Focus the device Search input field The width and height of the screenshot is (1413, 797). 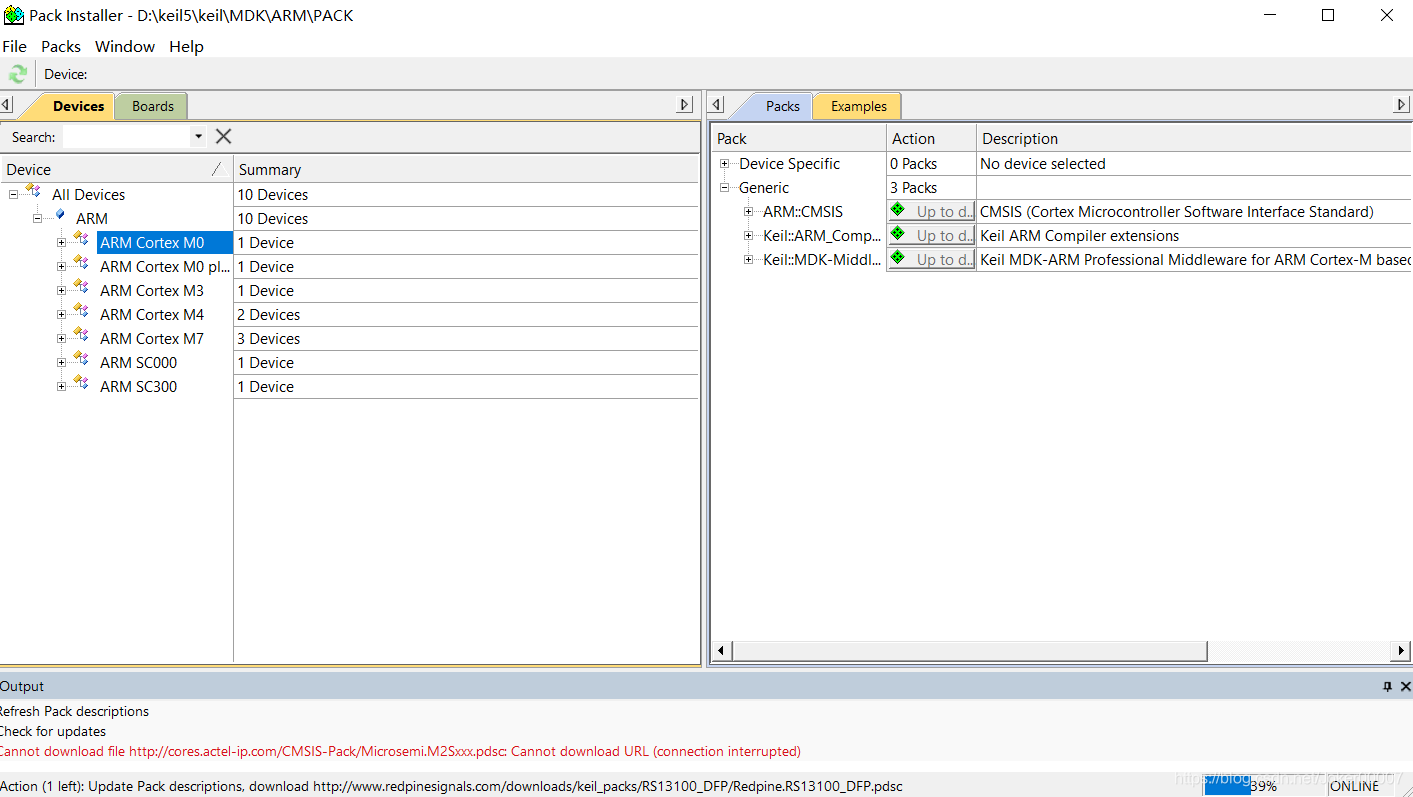coord(125,137)
